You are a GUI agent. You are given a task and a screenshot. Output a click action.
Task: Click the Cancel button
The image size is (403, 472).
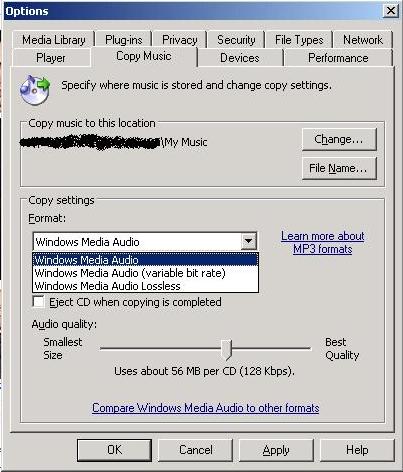[x=195, y=450]
